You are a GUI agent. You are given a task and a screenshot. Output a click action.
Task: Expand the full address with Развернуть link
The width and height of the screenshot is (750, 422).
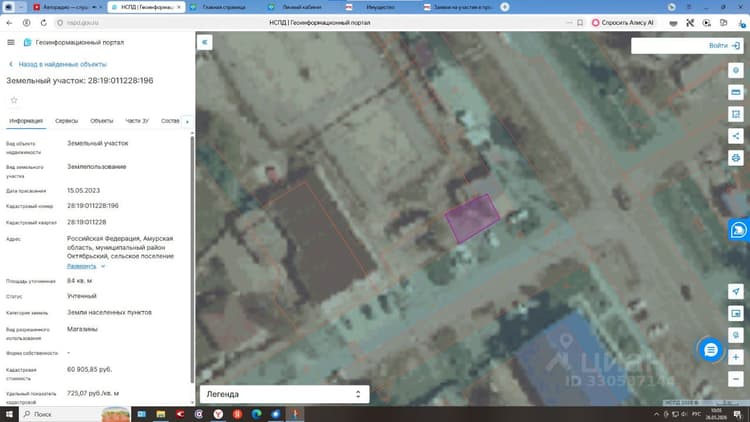click(81, 266)
